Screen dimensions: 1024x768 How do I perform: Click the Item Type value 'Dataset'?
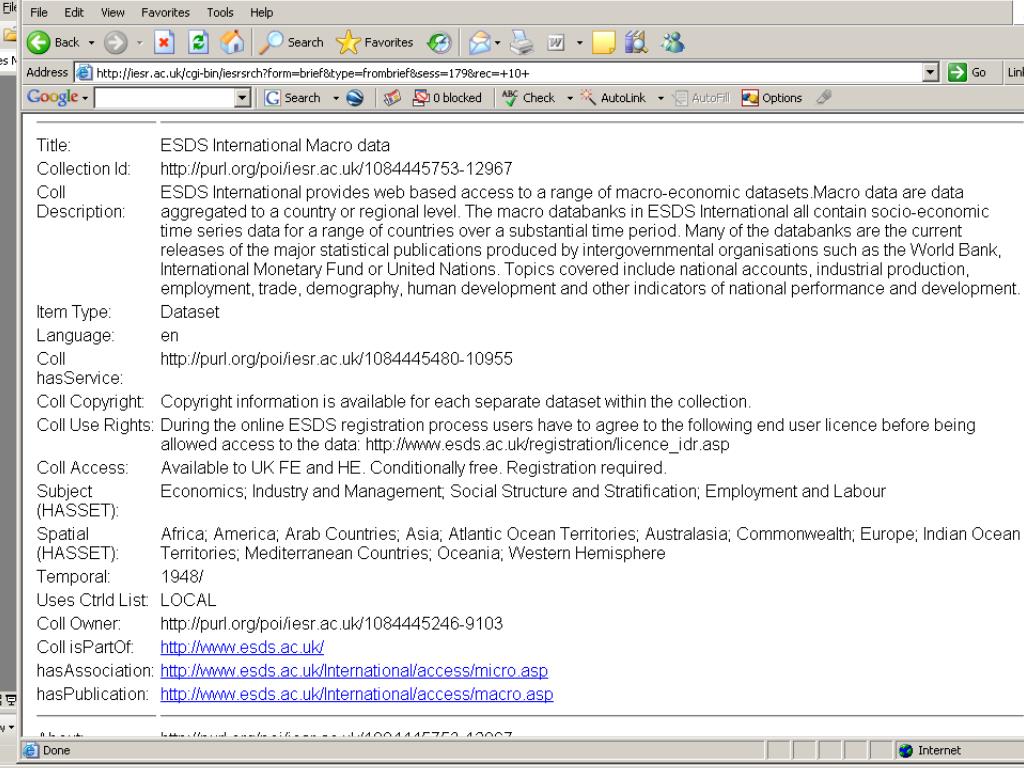tap(189, 312)
